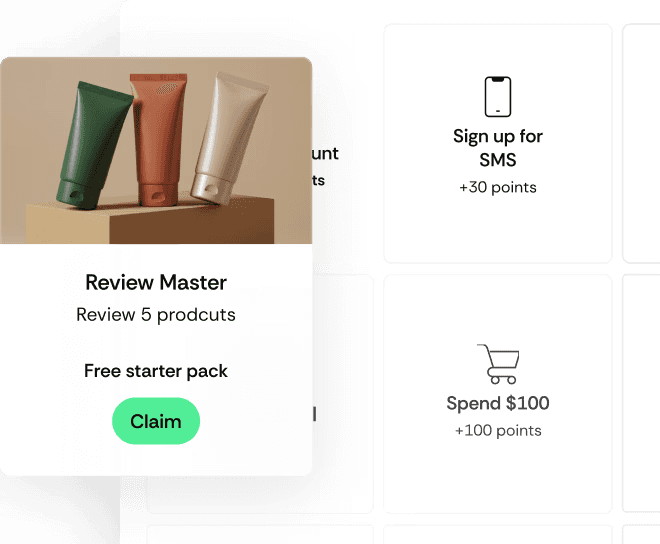Click the +100 points label
Viewport: 660px width, 544px height.
pos(498,430)
